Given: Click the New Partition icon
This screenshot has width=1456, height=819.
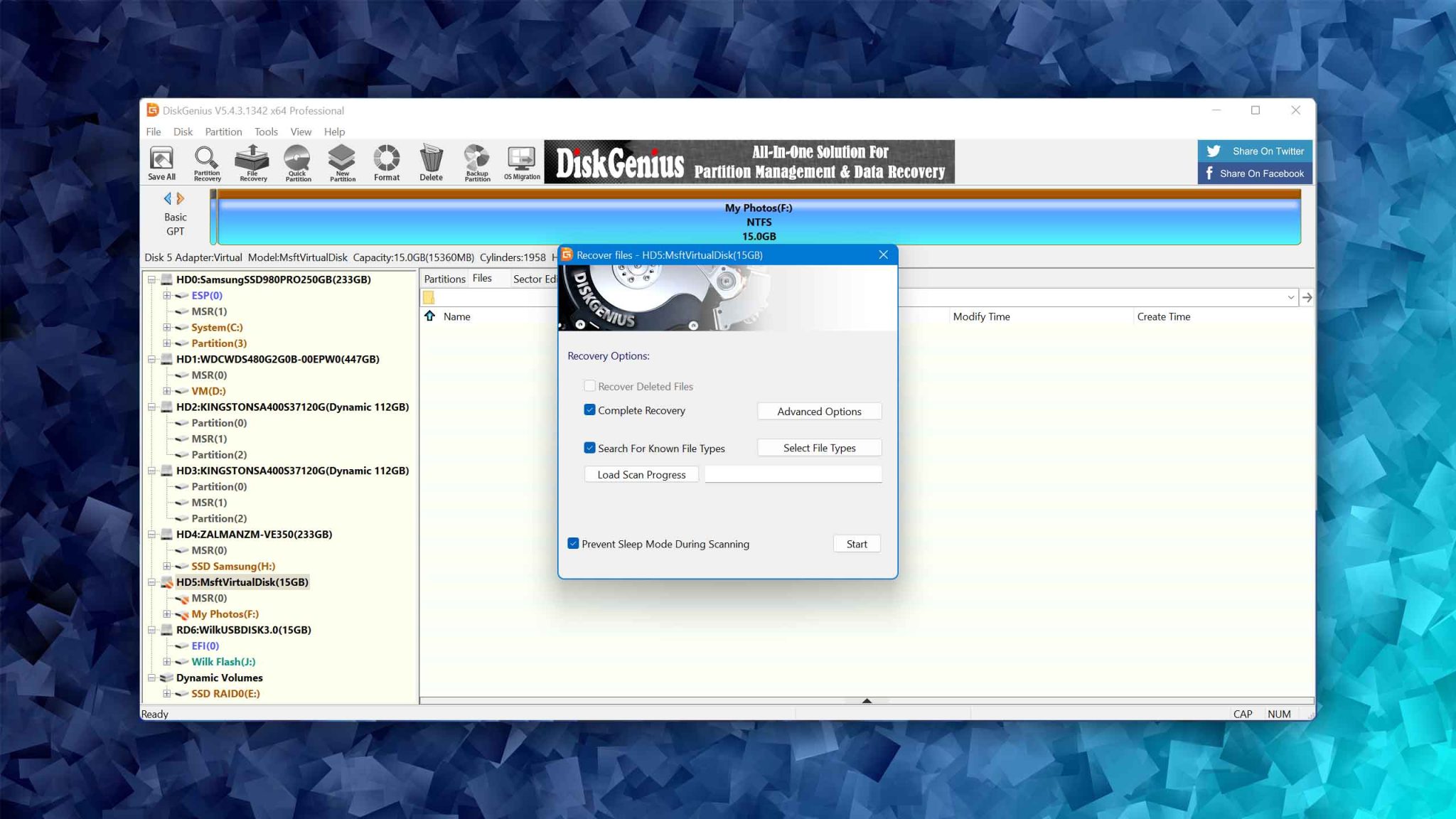Looking at the screenshot, I should [342, 163].
